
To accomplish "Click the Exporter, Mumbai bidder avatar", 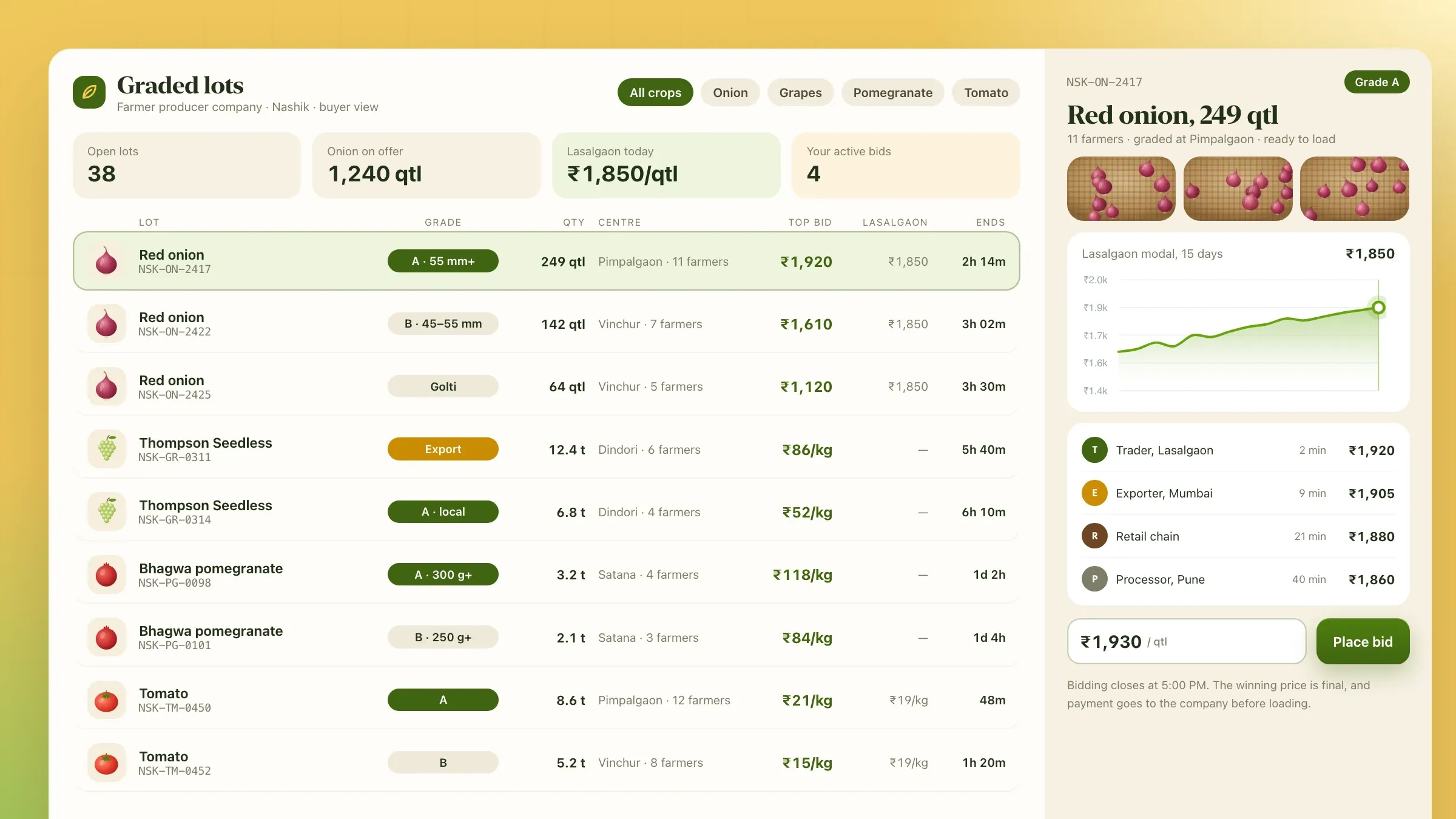I will tap(1094, 493).
